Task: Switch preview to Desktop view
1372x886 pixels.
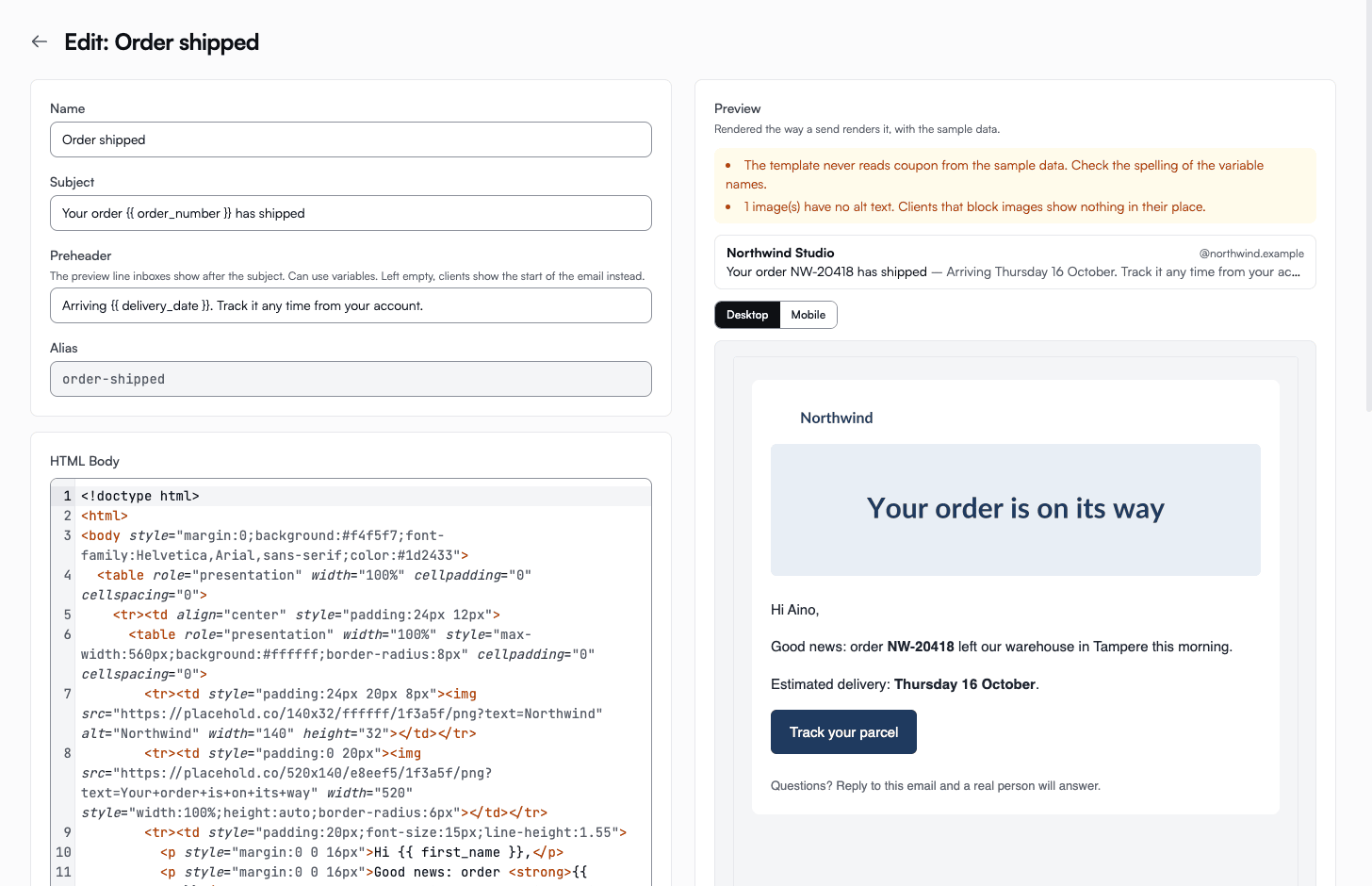Action: [x=747, y=315]
